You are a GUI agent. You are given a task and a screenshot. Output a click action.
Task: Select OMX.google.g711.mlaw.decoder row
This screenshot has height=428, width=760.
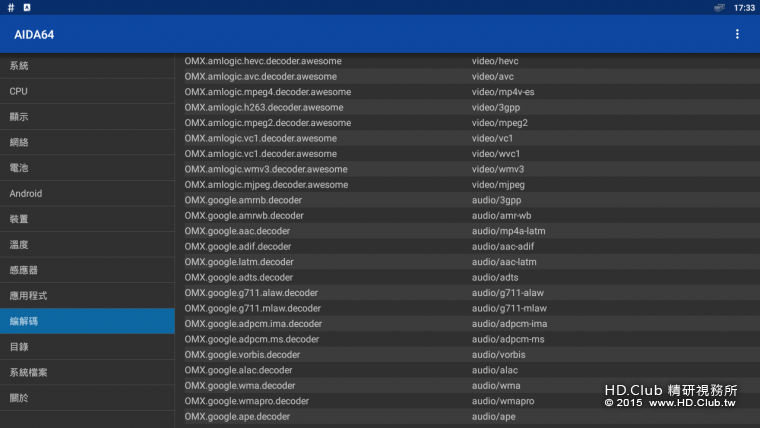point(472,308)
